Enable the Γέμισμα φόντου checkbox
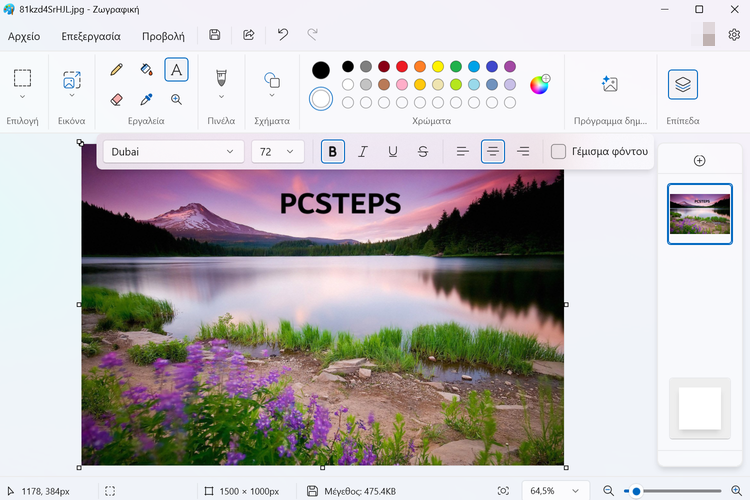This screenshot has width=750, height=500. 558,152
